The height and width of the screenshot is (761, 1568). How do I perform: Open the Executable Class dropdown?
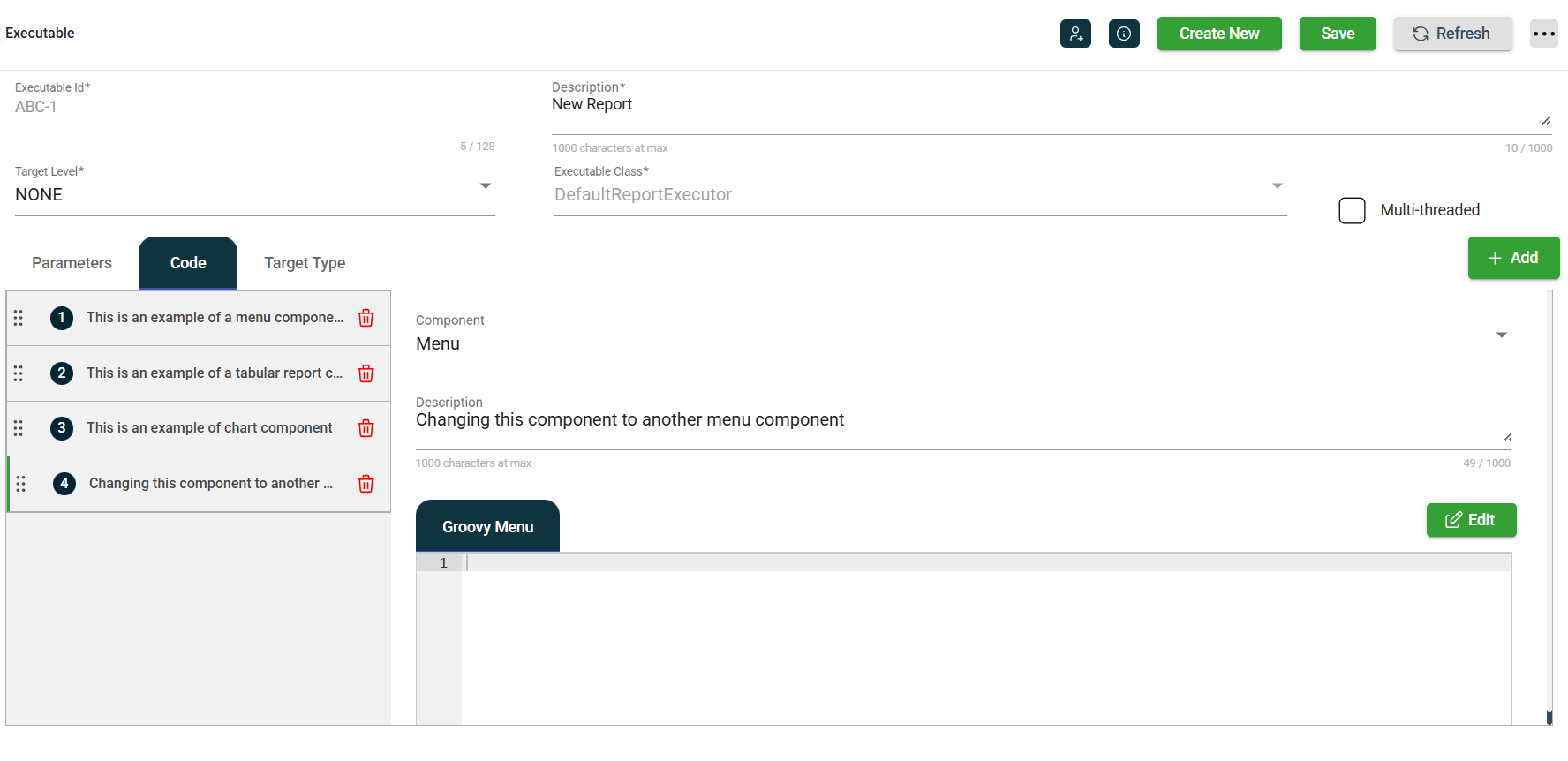[x=1277, y=186]
